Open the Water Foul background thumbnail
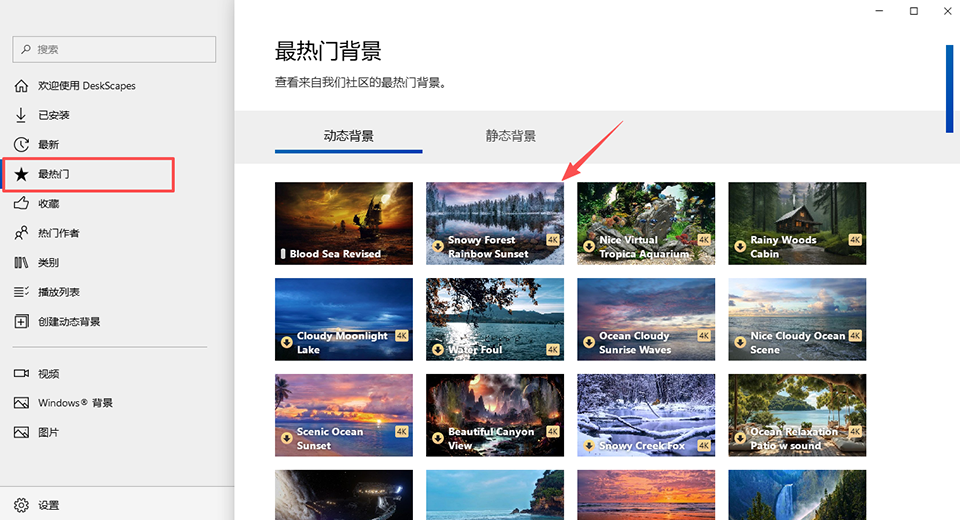The height and width of the screenshot is (520, 960). (495, 319)
